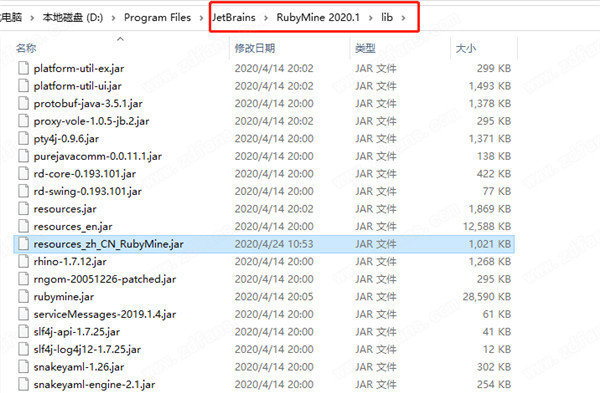The height and width of the screenshot is (393, 600).
Task: Click the file icon beside rhino-1.7.12.jar
Action: point(23,261)
